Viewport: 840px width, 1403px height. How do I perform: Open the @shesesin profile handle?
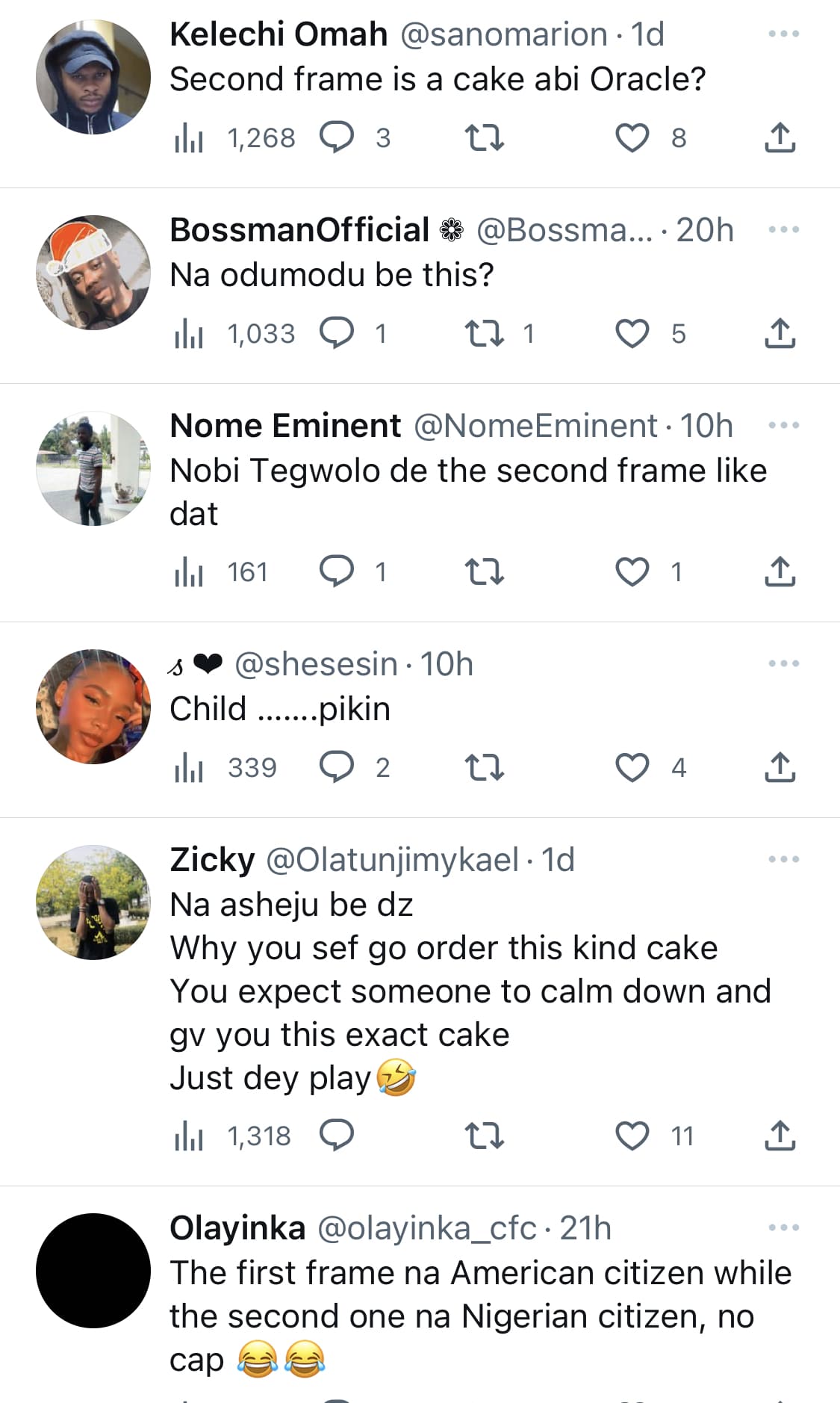[x=316, y=664]
